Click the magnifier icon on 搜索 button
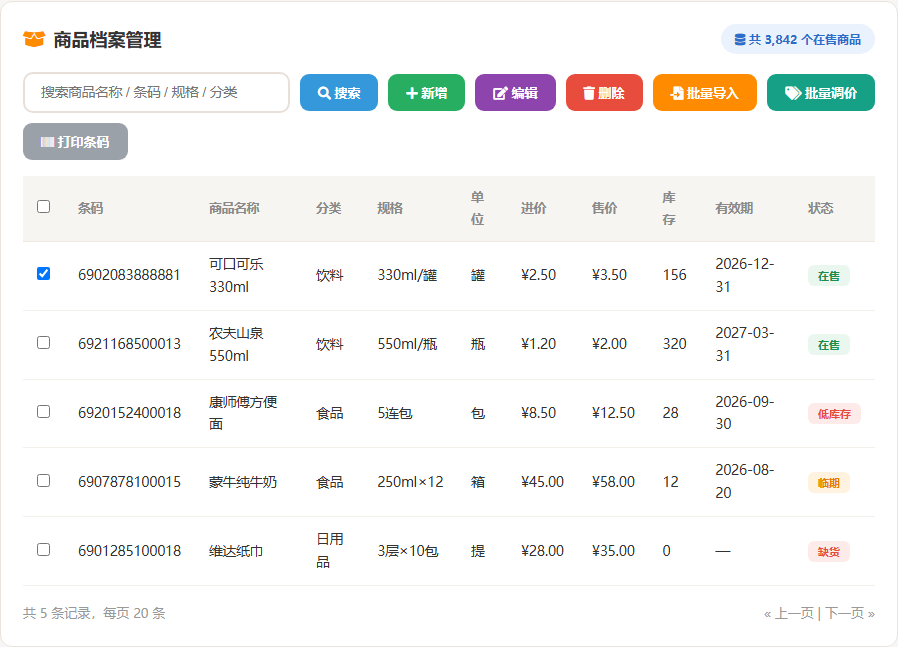 click(x=324, y=93)
